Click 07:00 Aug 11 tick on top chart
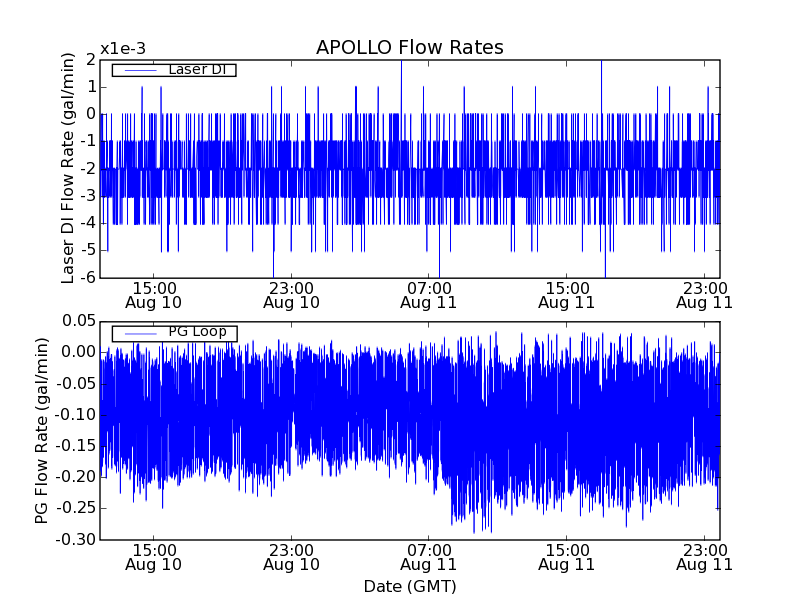Image resolution: width=800 pixels, height=600 pixels. (429, 294)
